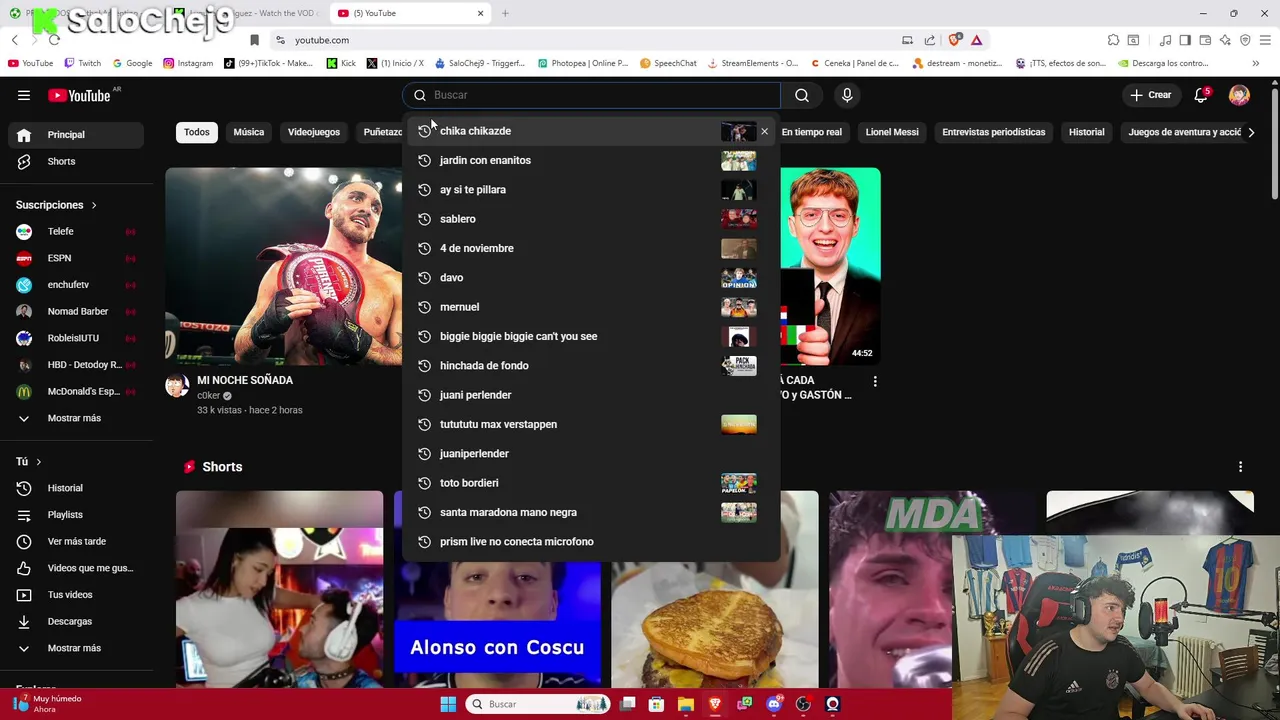Open Historial in the sidebar

(x=76, y=488)
